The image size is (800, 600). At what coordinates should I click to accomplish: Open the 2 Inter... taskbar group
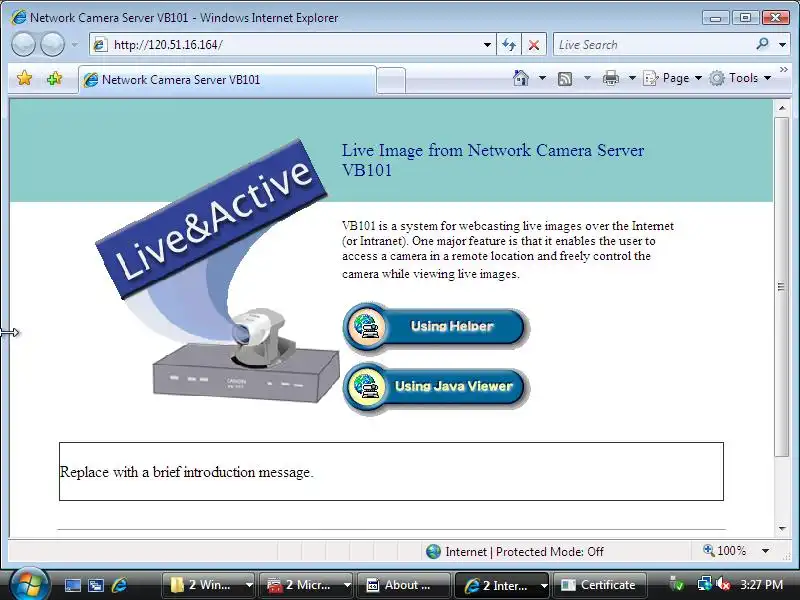501,585
